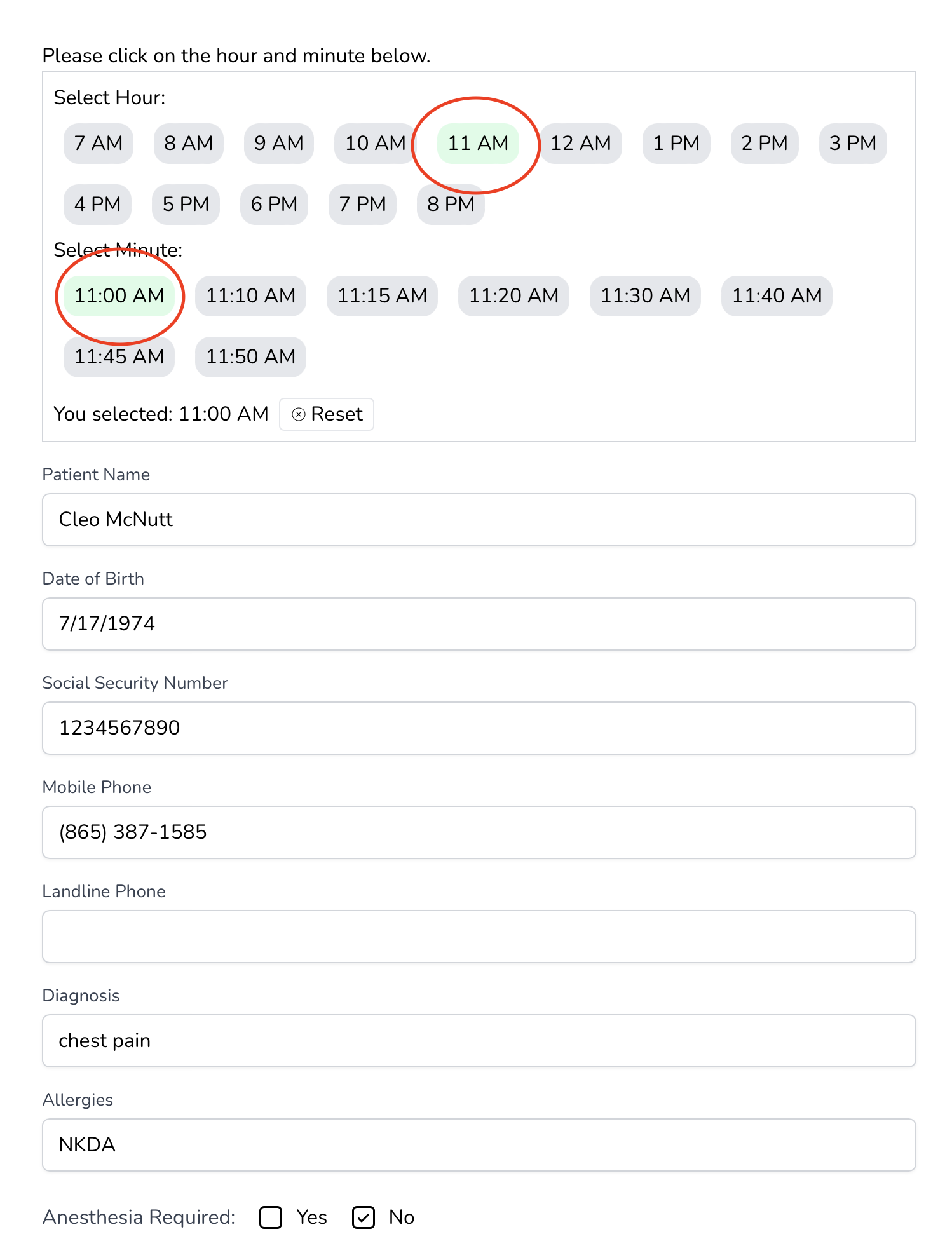Pick the 11:45 AM minute option
This screenshot has height=1253, width=952.
point(119,357)
